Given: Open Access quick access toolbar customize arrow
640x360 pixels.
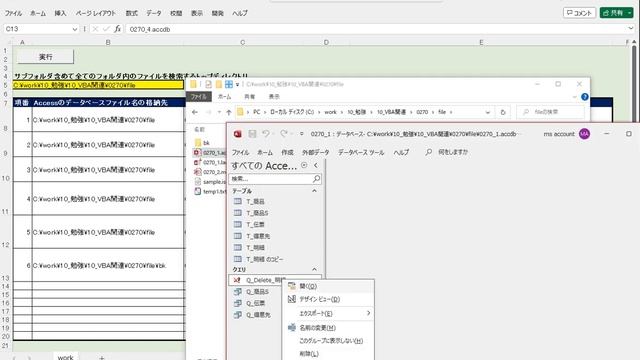Looking at the screenshot, I should point(302,134).
